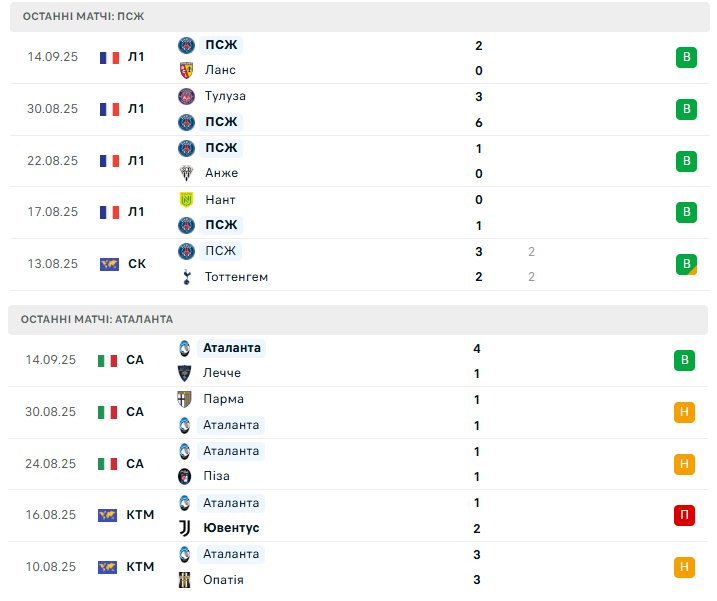Screen dimensions: 717x601
Task: Click the Parma club crest icon
Action: click(x=184, y=399)
